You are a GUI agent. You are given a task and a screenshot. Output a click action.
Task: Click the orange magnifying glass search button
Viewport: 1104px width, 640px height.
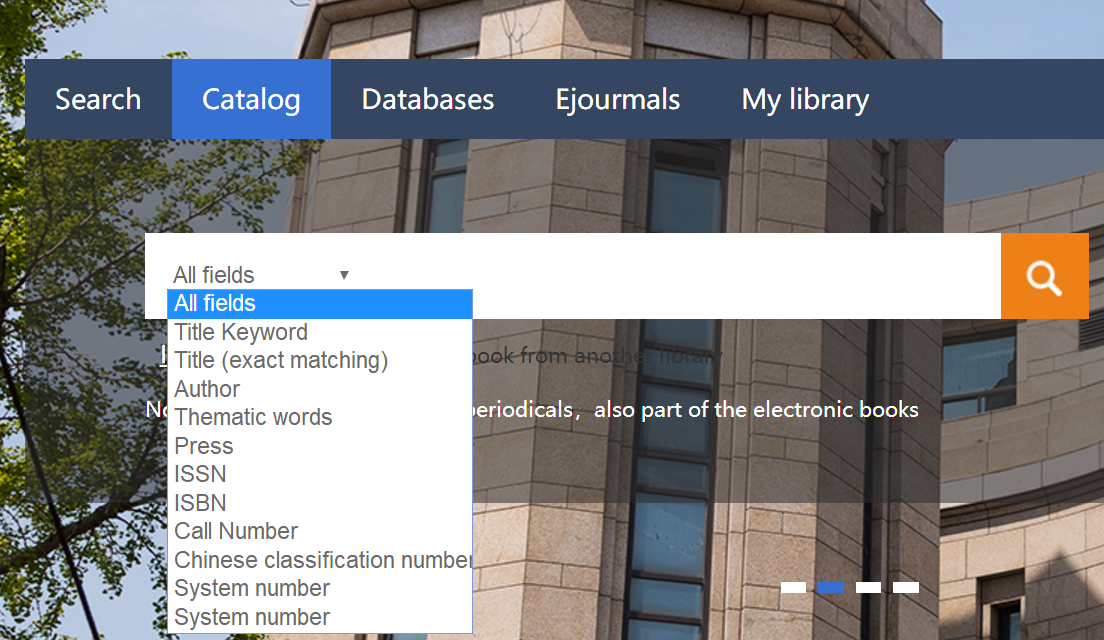point(1044,276)
